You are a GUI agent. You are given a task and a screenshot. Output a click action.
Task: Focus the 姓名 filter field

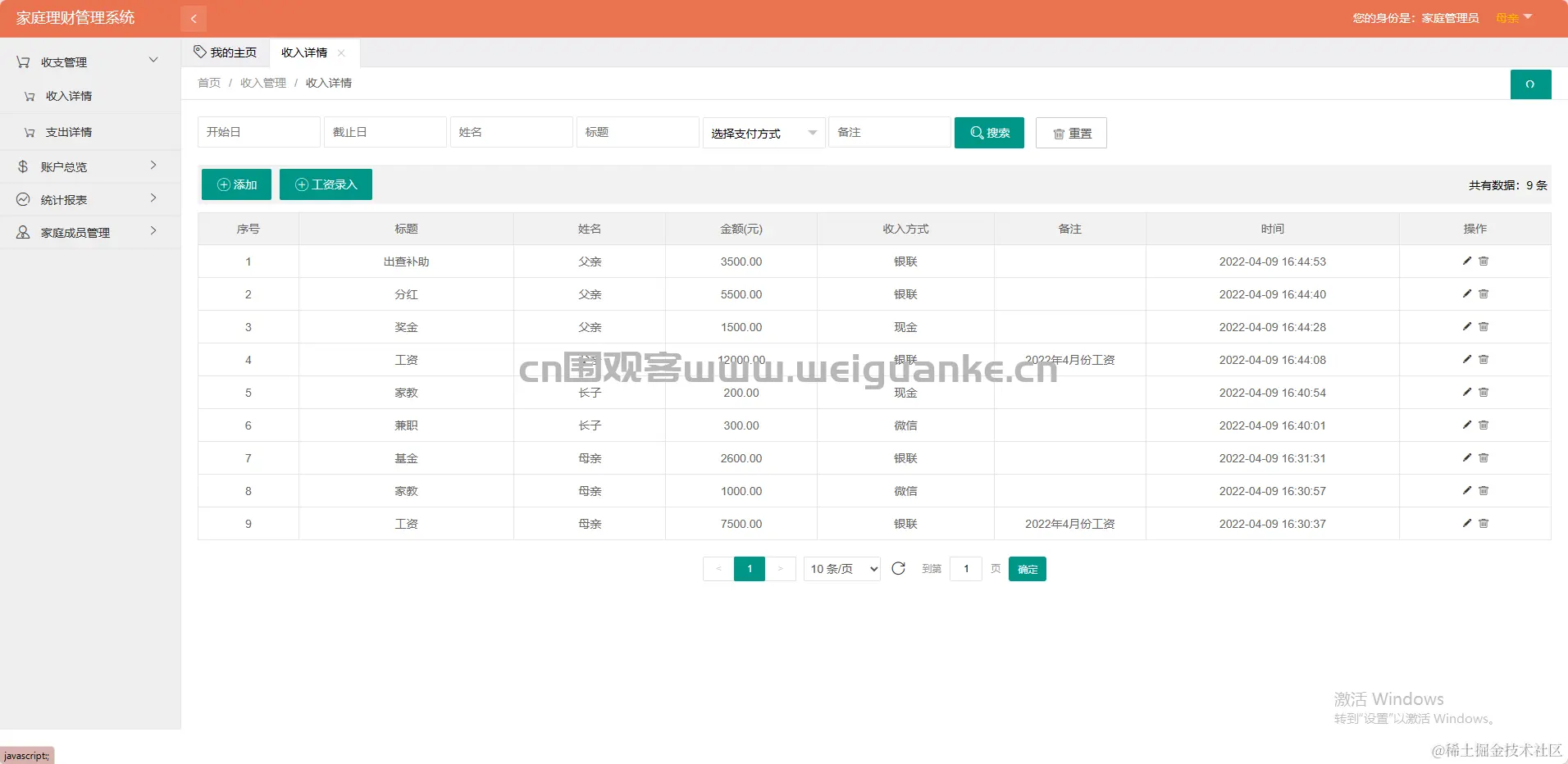pyautogui.click(x=512, y=132)
